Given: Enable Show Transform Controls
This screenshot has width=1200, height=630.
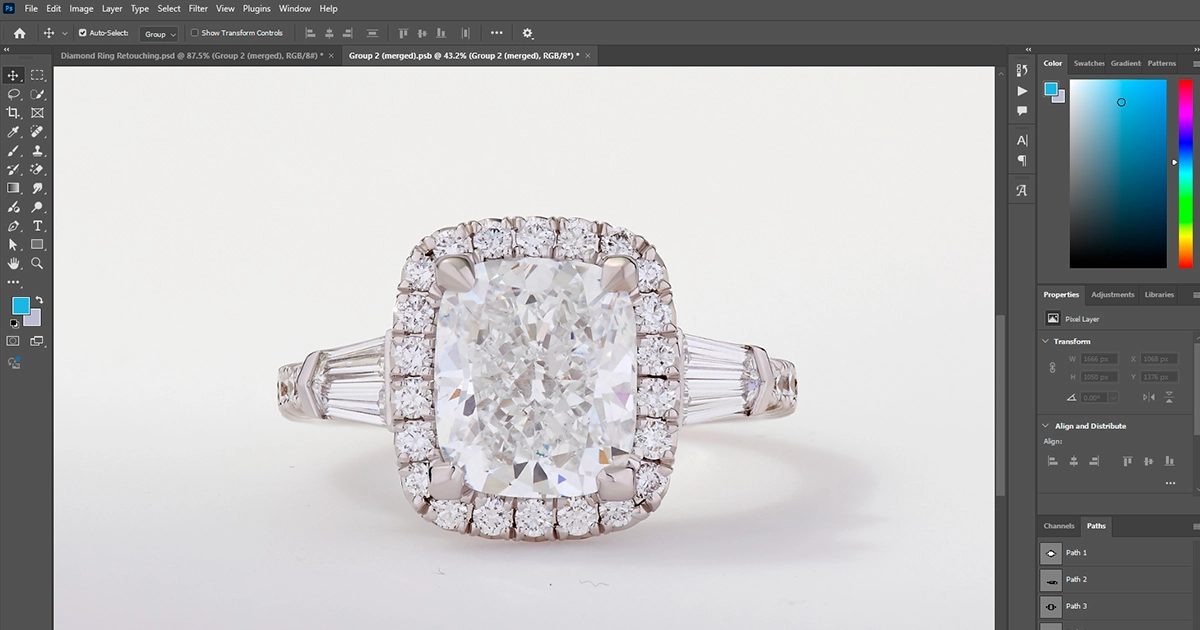Looking at the screenshot, I should pos(195,33).
